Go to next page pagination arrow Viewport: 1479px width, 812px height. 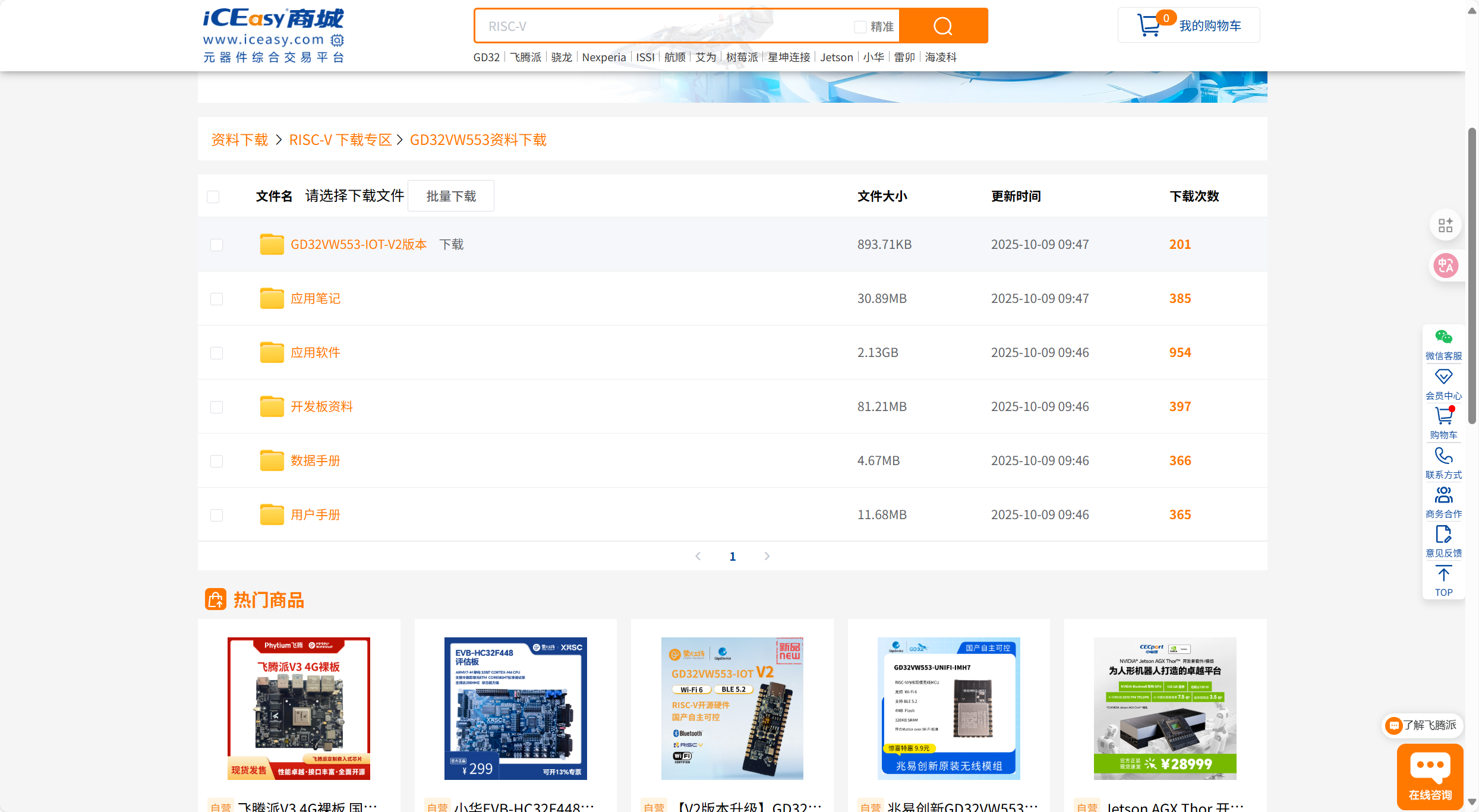(767, 556)
